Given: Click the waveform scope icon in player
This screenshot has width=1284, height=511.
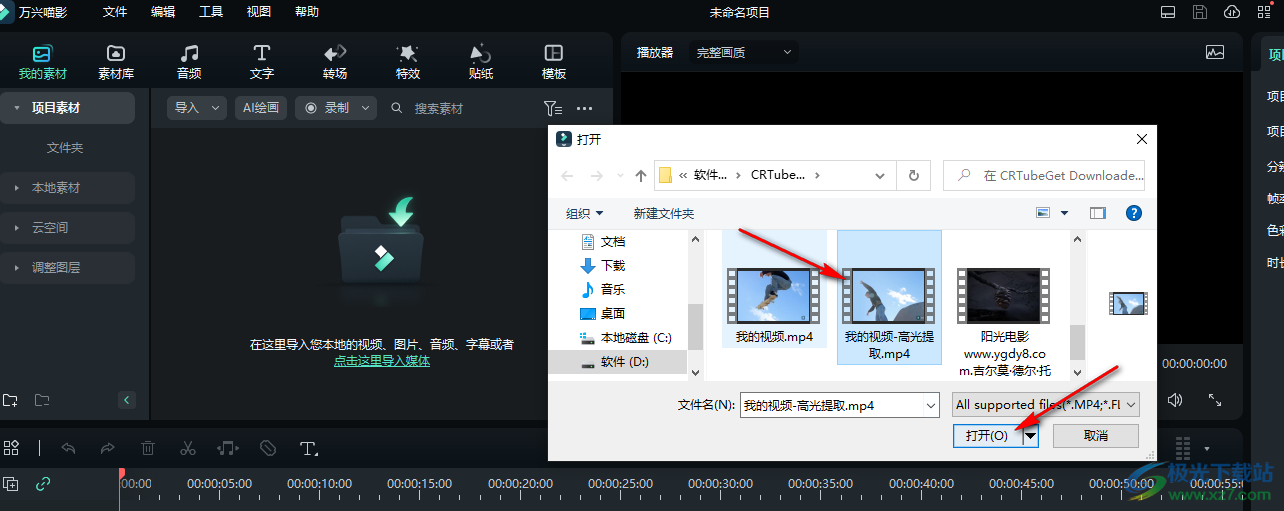Looking at the screenshot, I should pos(1215,52).
